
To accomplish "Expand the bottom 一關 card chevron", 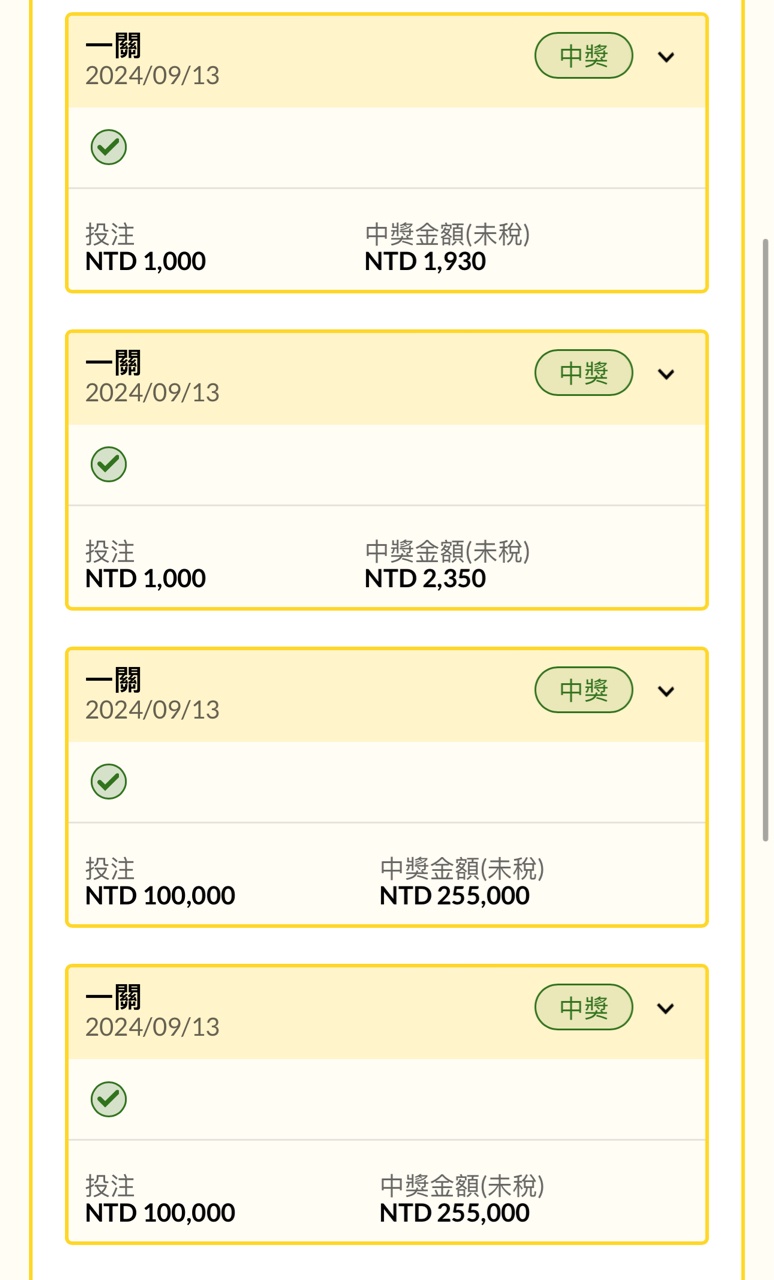I will [666, 1008].
